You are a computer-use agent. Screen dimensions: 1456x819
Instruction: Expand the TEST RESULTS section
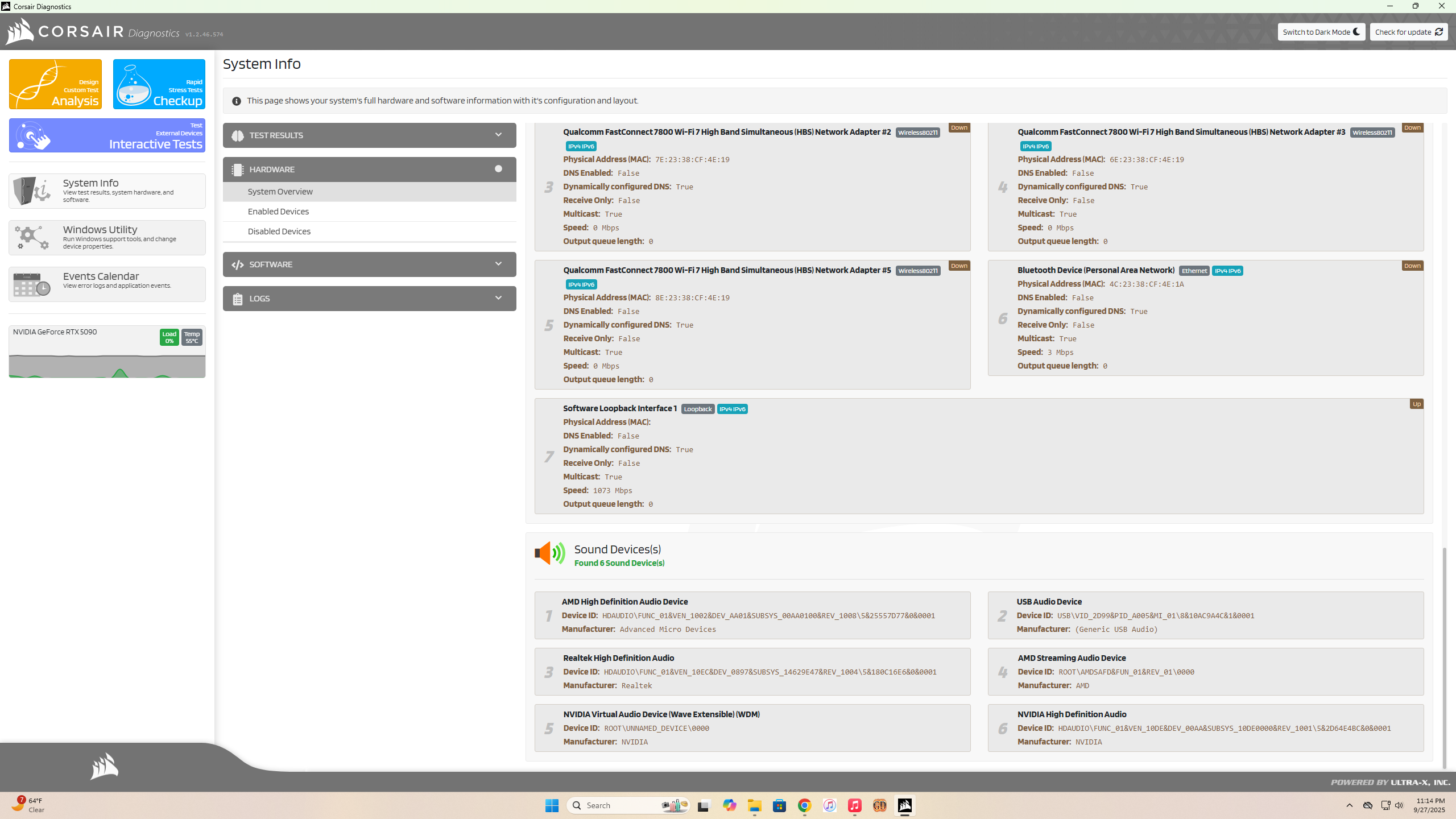click(x=498, y=135)
